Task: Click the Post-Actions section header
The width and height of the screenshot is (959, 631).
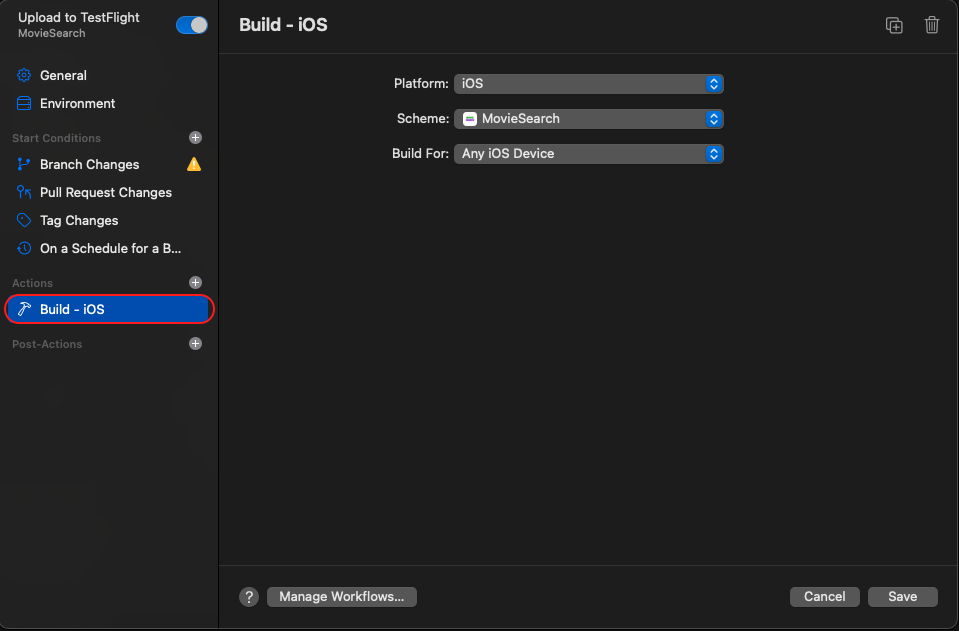Action: pos(47,344)
